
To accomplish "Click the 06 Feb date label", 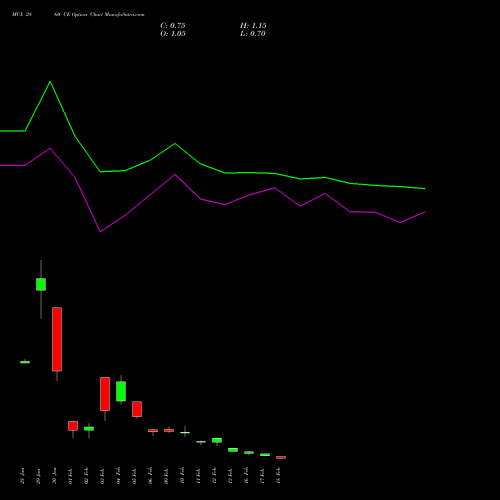I will tap(150, 476).
